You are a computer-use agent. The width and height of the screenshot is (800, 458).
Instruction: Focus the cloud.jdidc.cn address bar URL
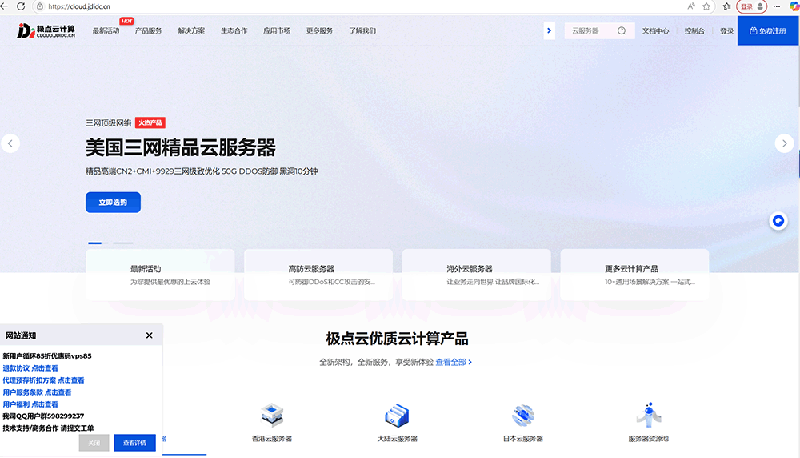[79, 7]
